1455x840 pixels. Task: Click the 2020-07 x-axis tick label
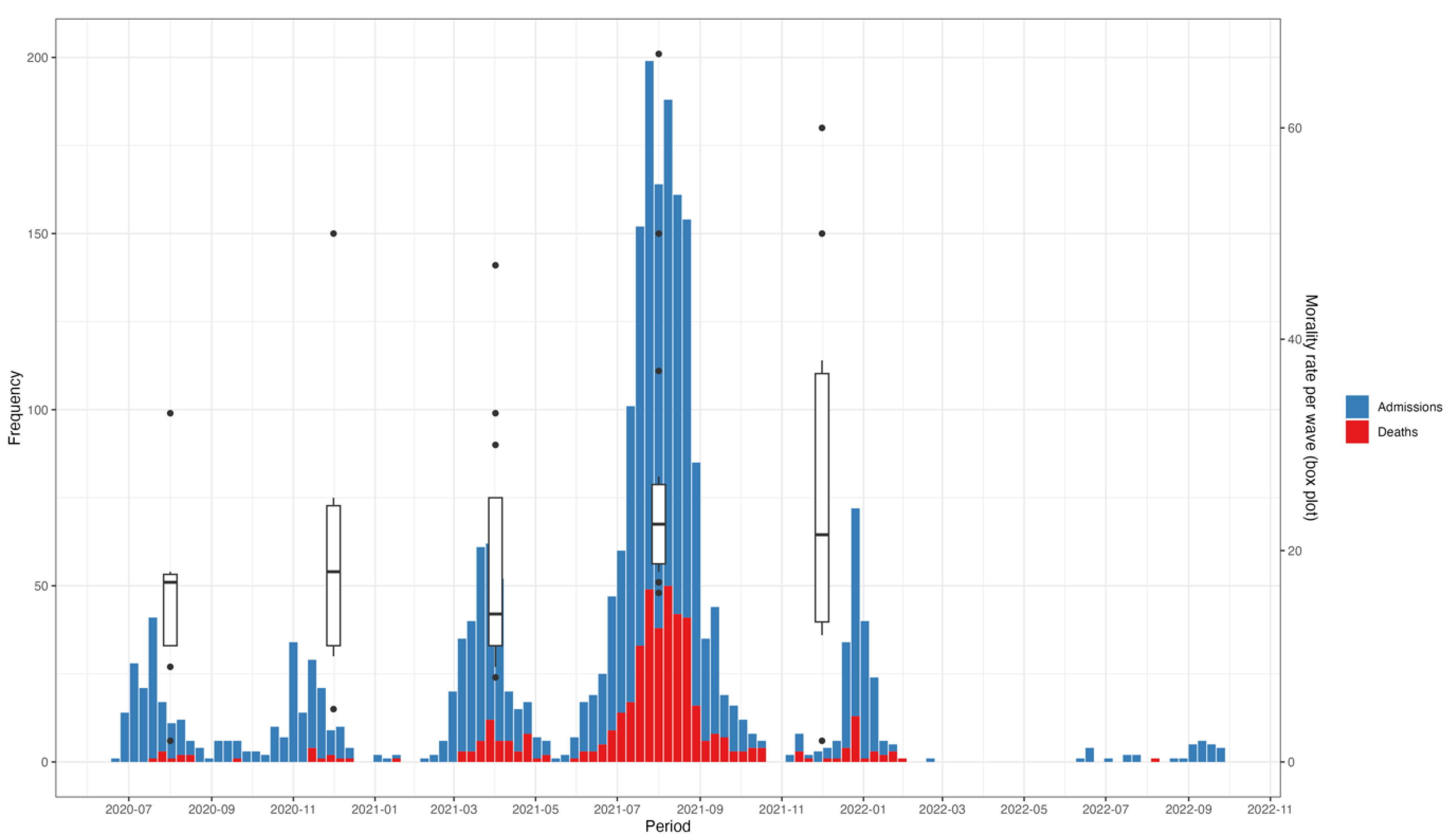point(129,809)
